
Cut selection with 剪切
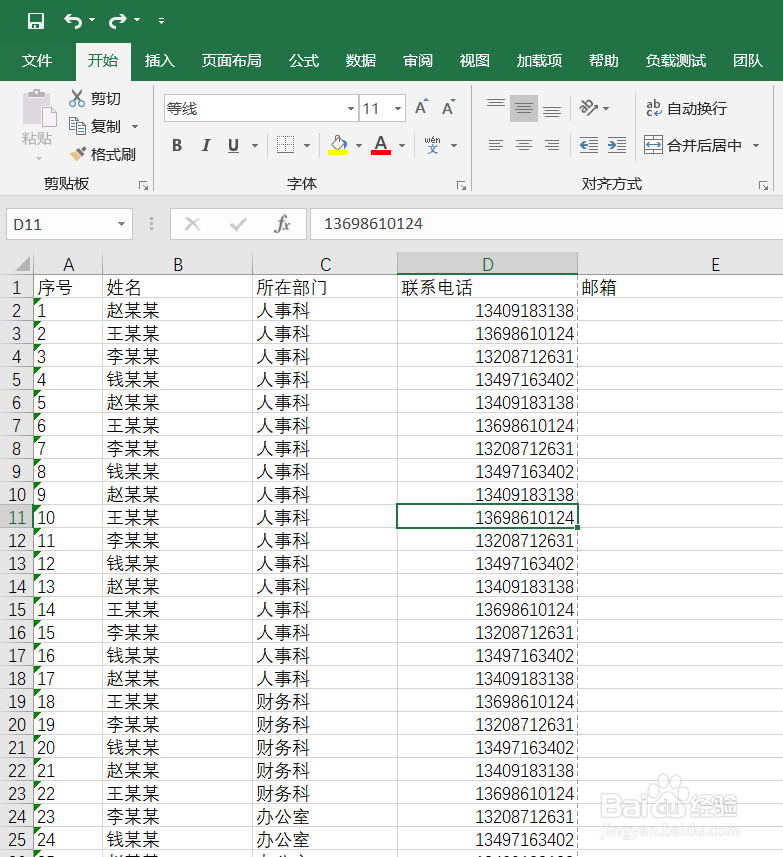[95, 98]
